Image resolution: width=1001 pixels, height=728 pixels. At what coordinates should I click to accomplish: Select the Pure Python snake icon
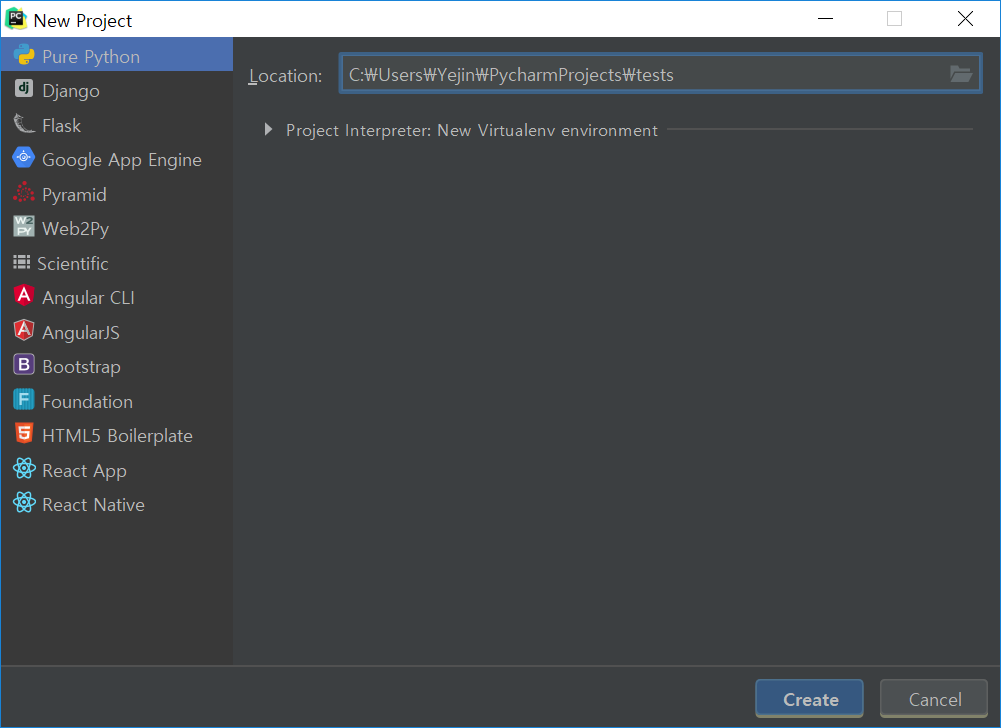pyautogui.click(x=24, y=56)
